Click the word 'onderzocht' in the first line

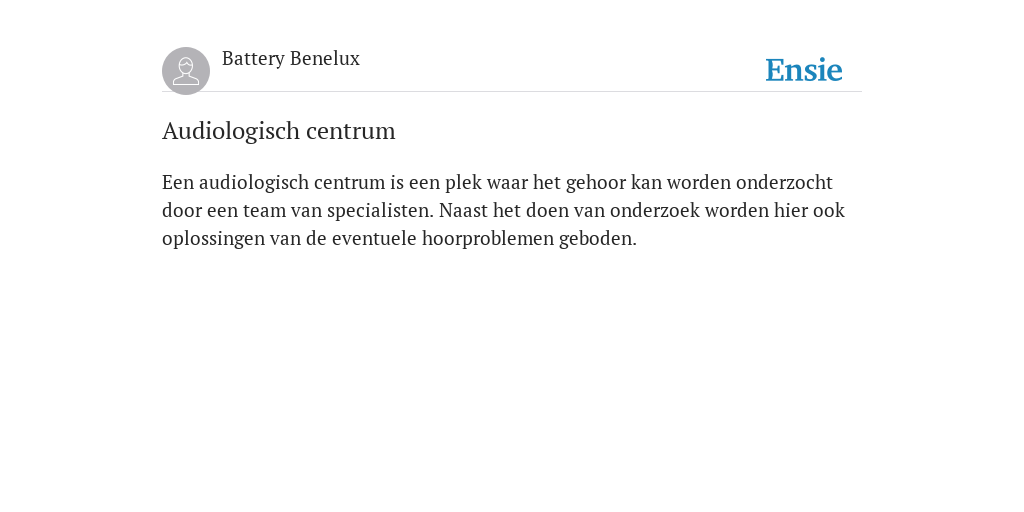coord(784,182)
